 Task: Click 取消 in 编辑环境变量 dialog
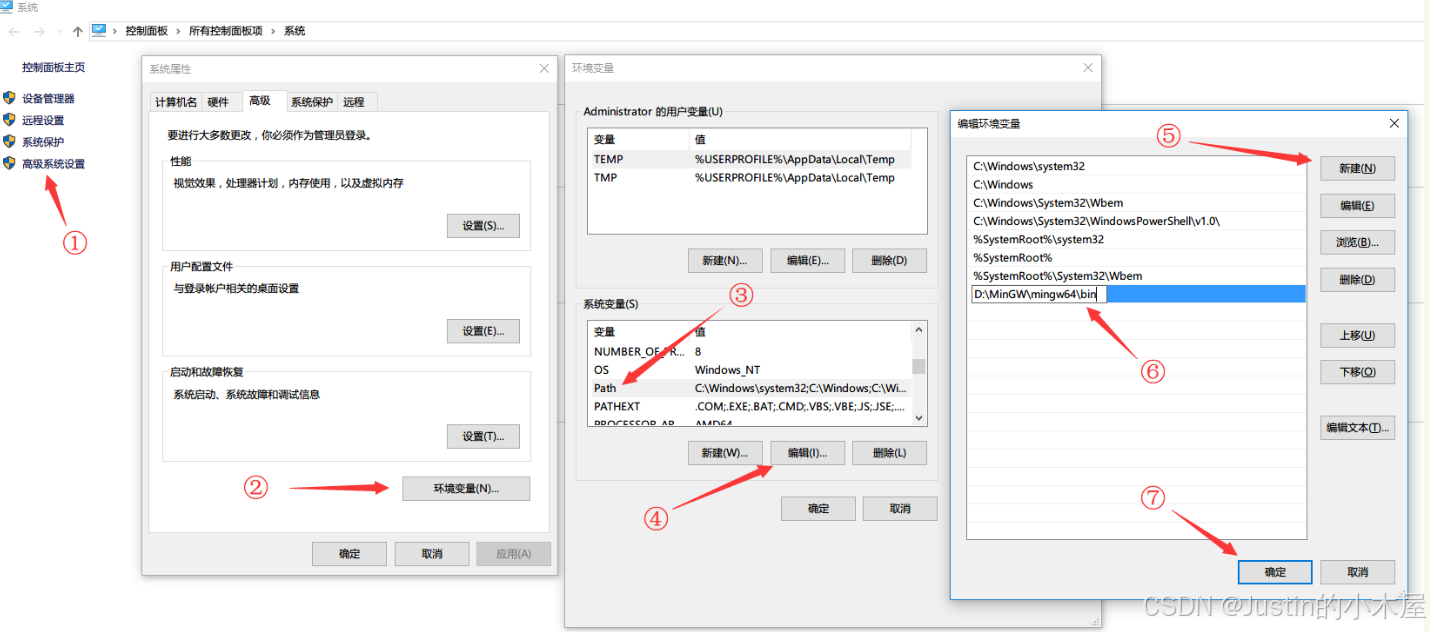[1357, 572]
